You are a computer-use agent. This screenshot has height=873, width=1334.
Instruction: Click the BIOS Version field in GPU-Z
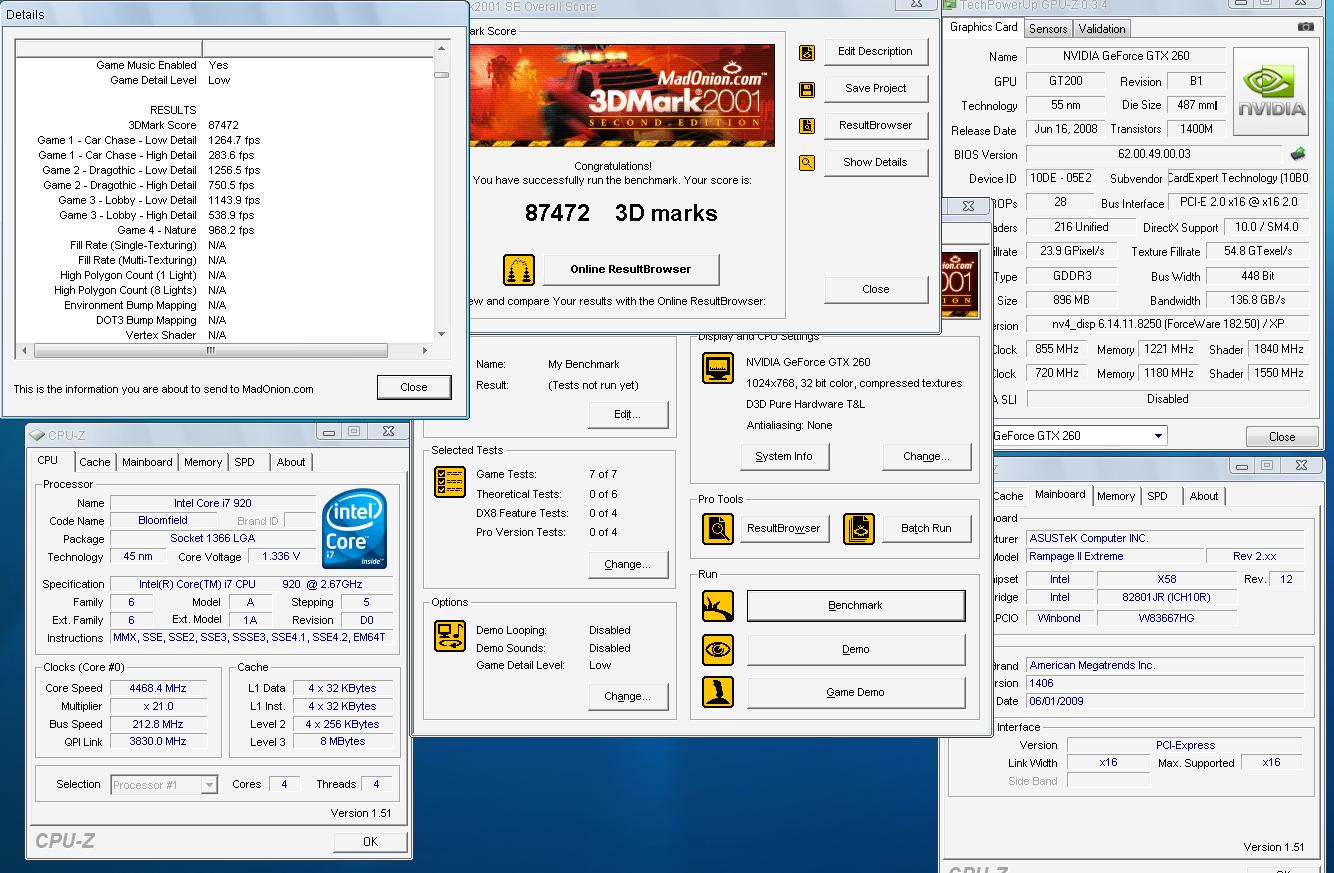1154,155
